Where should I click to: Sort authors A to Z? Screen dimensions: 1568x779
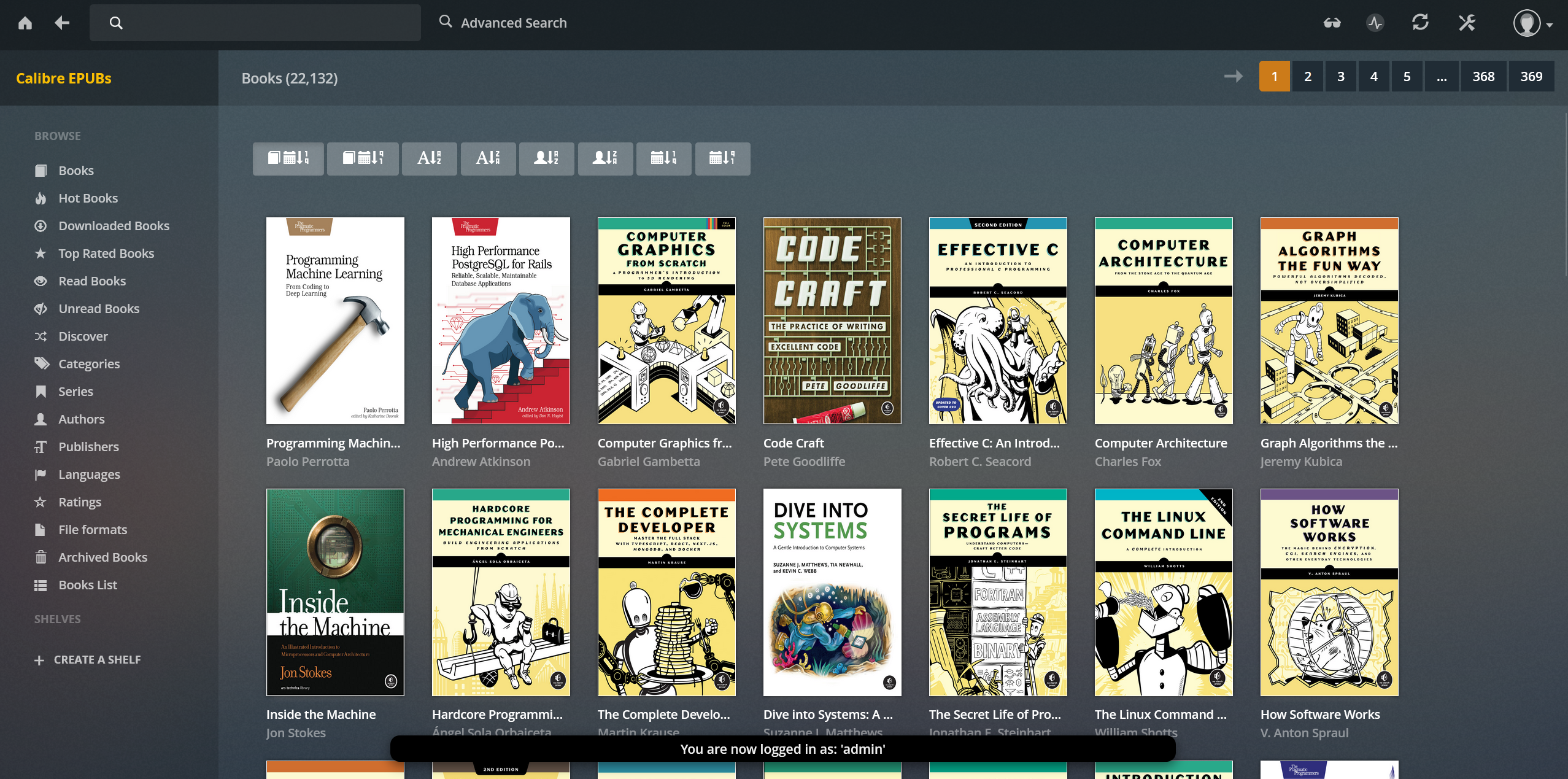point(547,159)
